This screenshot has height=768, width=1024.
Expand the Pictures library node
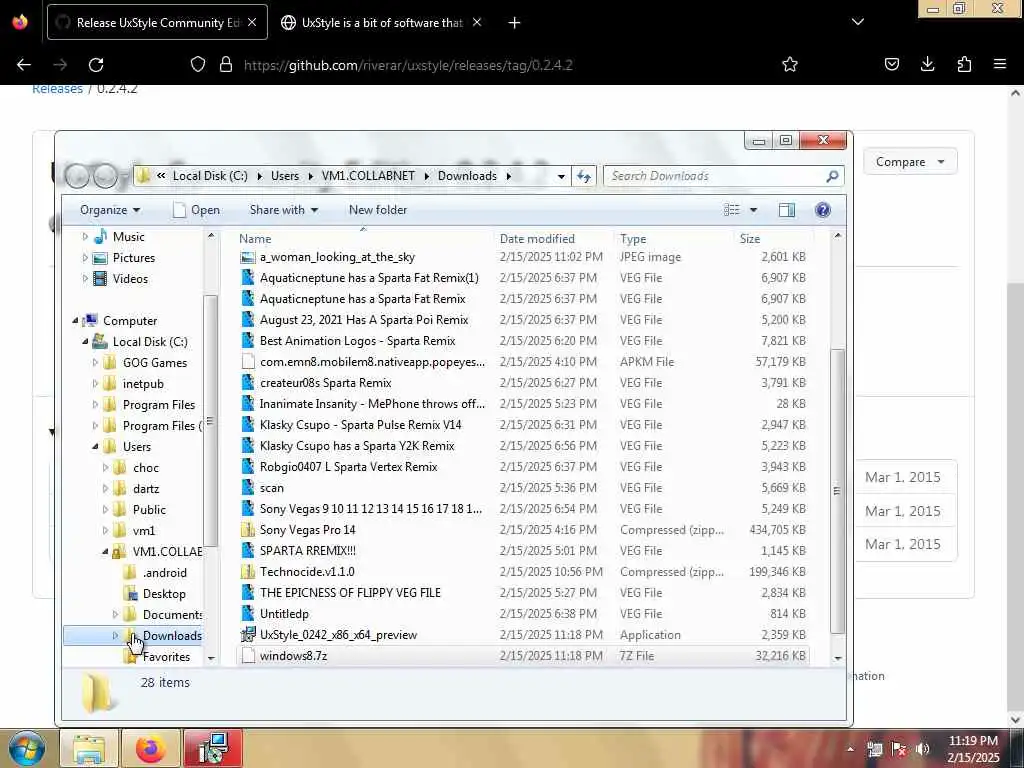tap(85, 258)
